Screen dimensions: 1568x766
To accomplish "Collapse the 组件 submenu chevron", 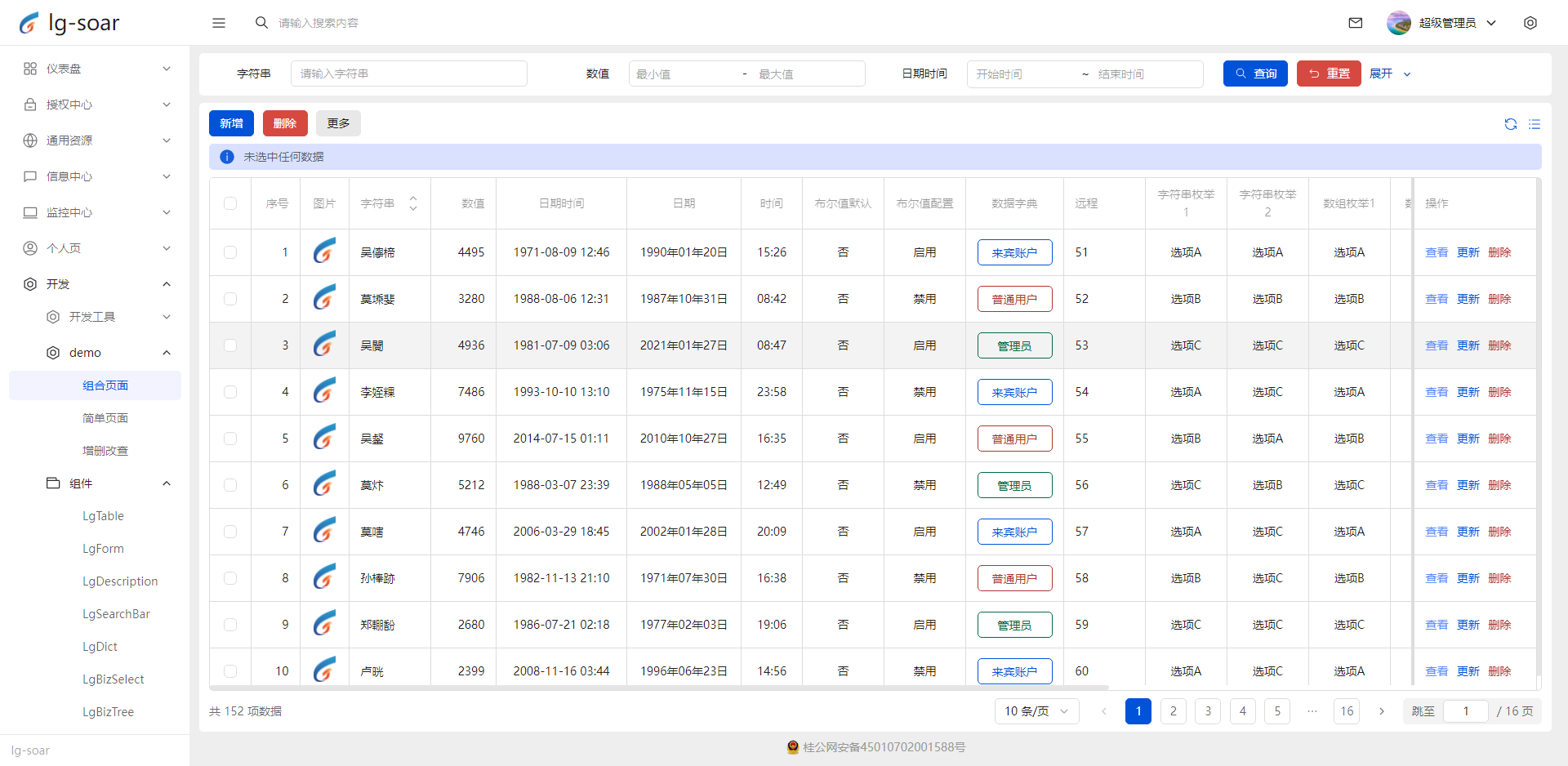I will pos(167,483).
